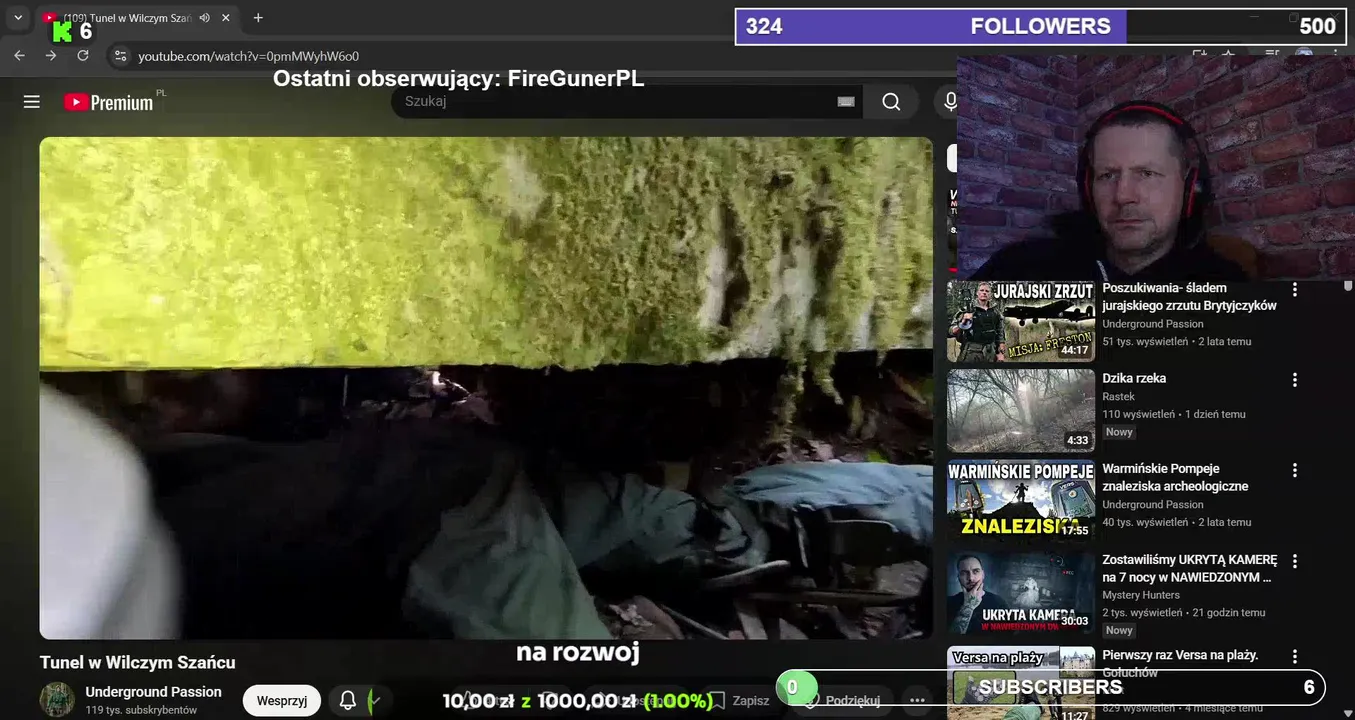View site information for youtube.com
Image resolution: width=1355 pixels, height=720 pixels.
coord(120,56)
